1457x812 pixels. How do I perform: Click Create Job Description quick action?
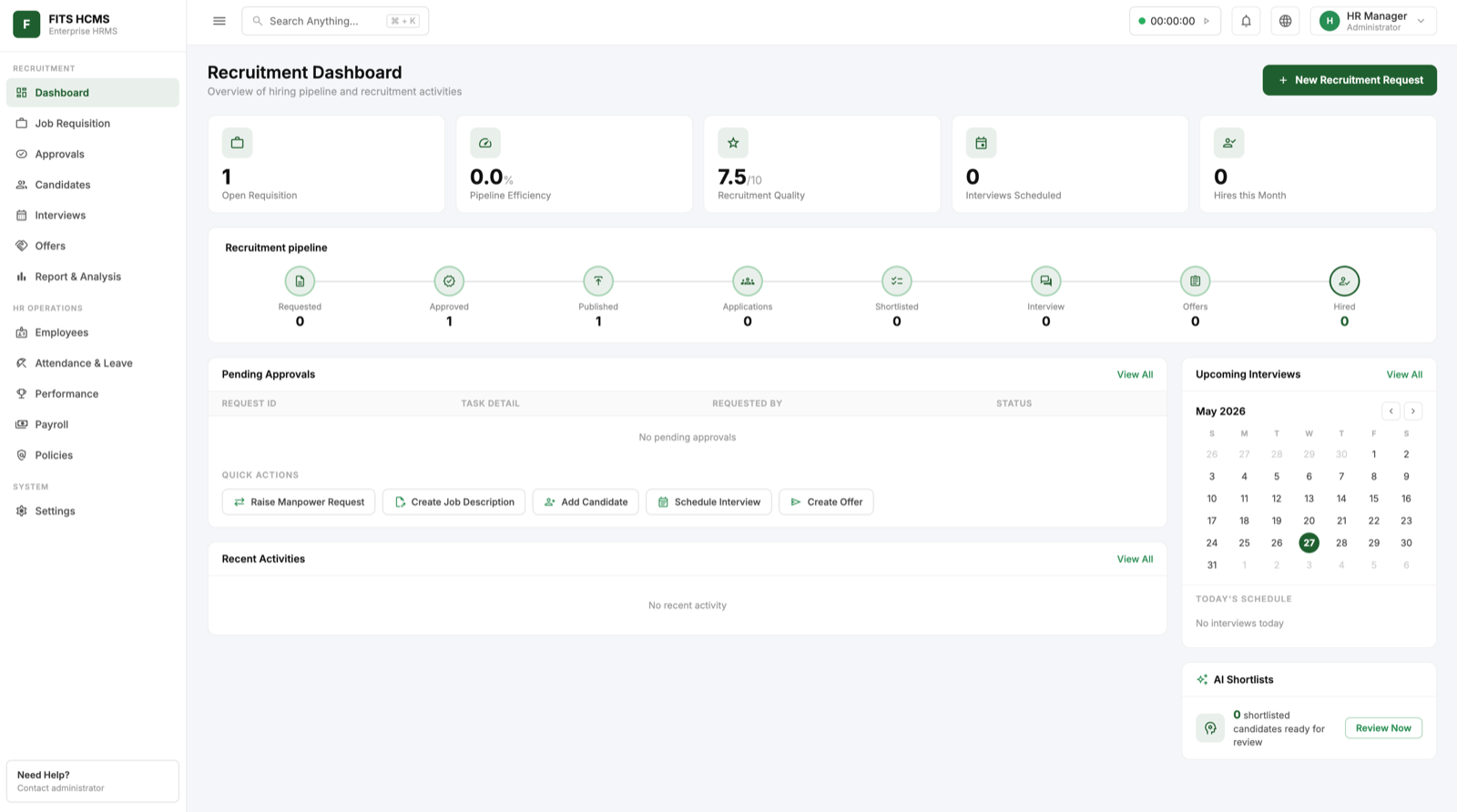453,502
